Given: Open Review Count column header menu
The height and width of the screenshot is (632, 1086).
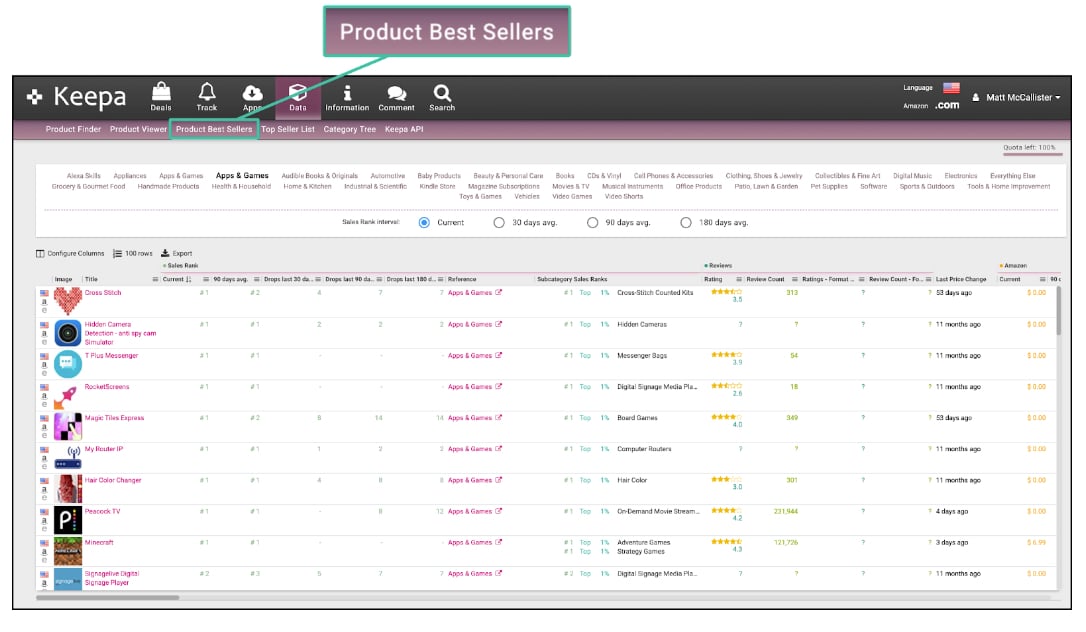Looking at the screenshot, I should (794, 280).
